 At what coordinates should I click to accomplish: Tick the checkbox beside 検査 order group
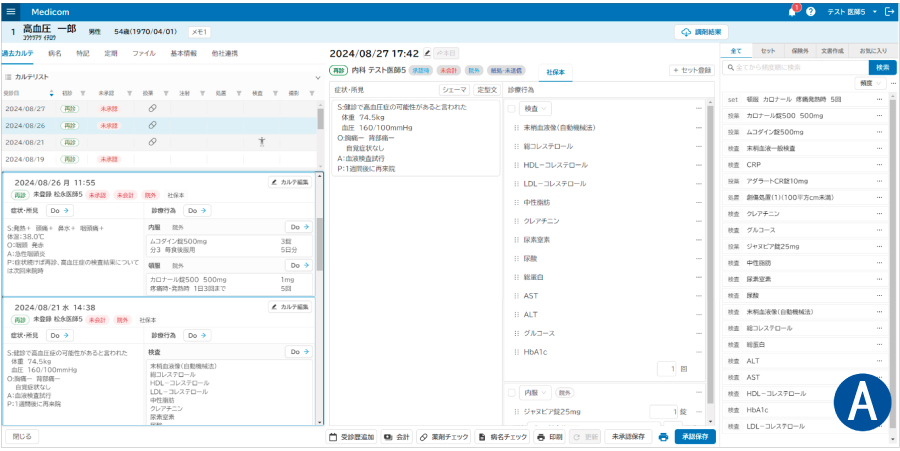click(x=511, y=108)
